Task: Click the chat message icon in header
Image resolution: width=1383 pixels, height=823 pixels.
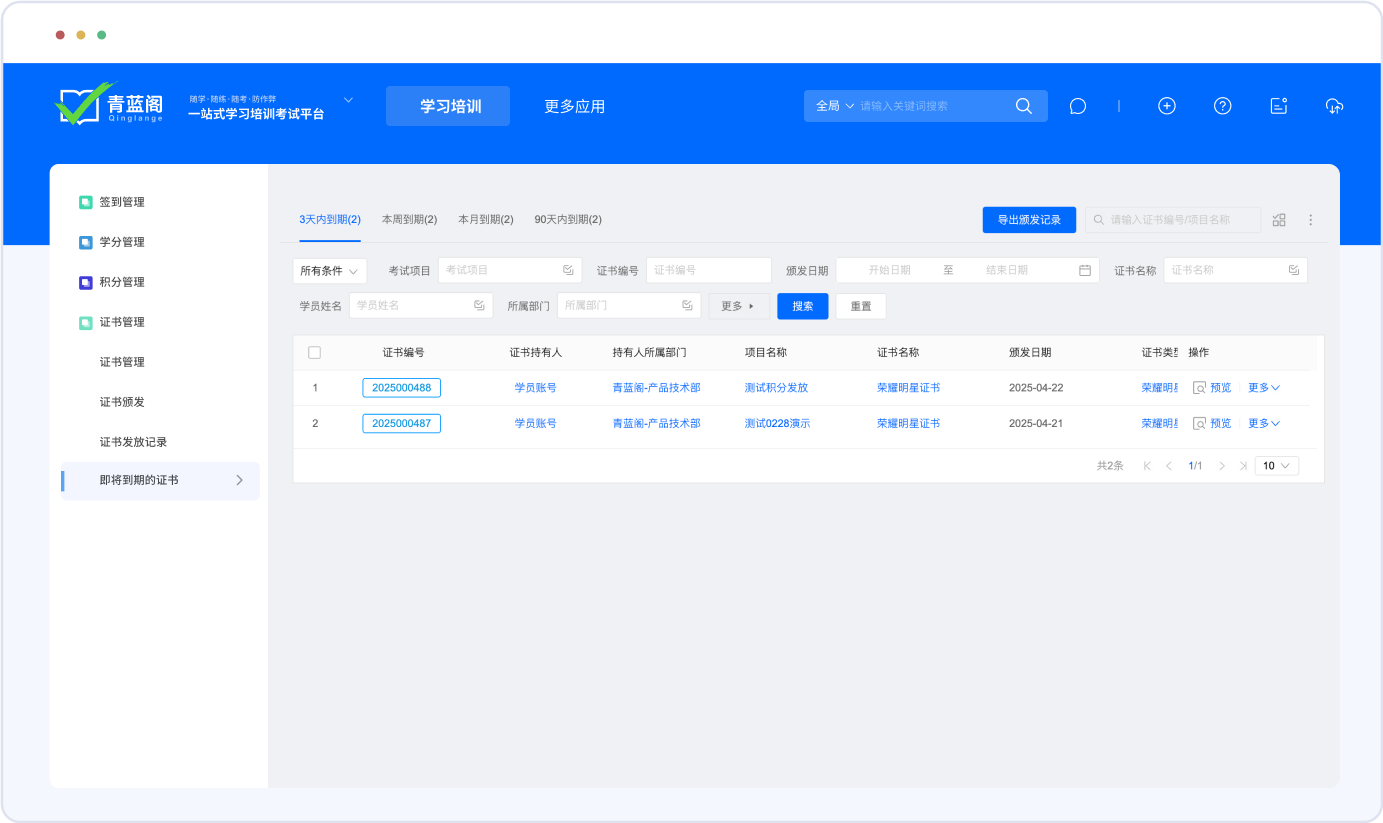Action: tap(1077, 106)
